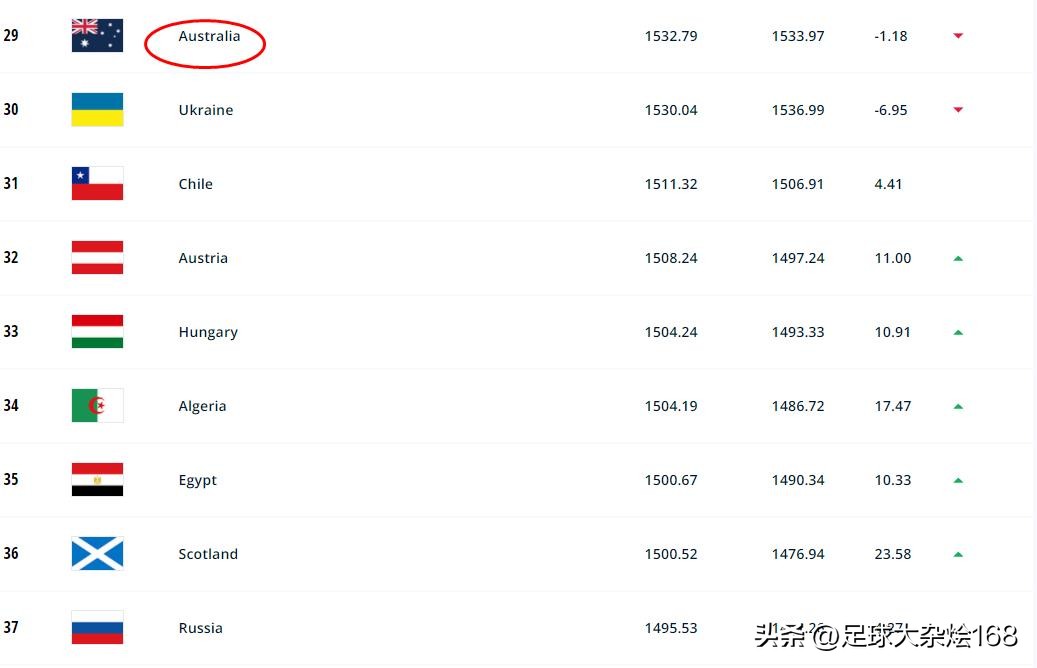Click Egypt's previous points 1490.34

798,480
